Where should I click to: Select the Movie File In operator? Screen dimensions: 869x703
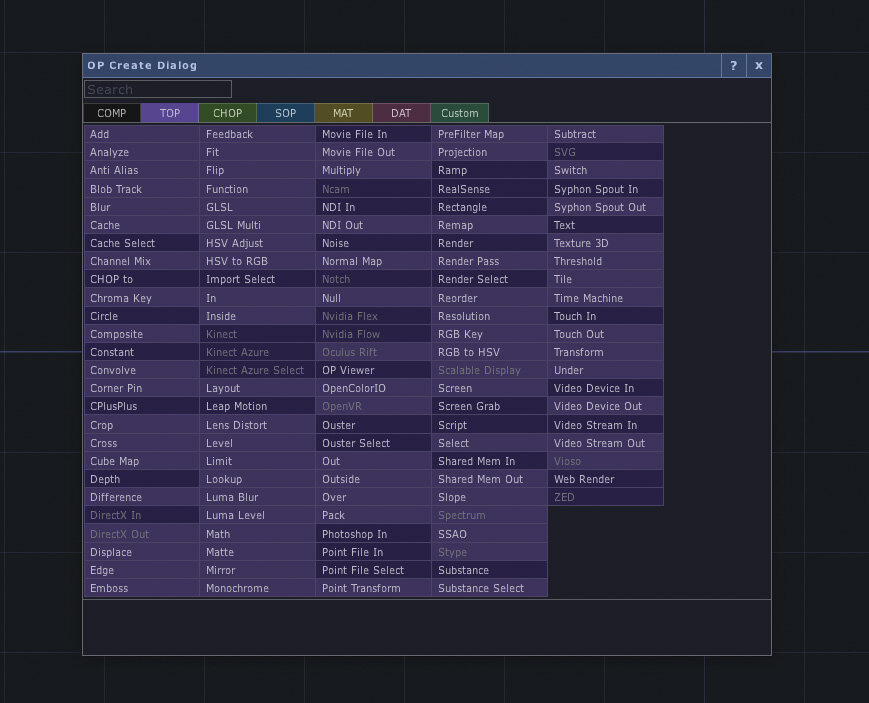tap(373, 134)
